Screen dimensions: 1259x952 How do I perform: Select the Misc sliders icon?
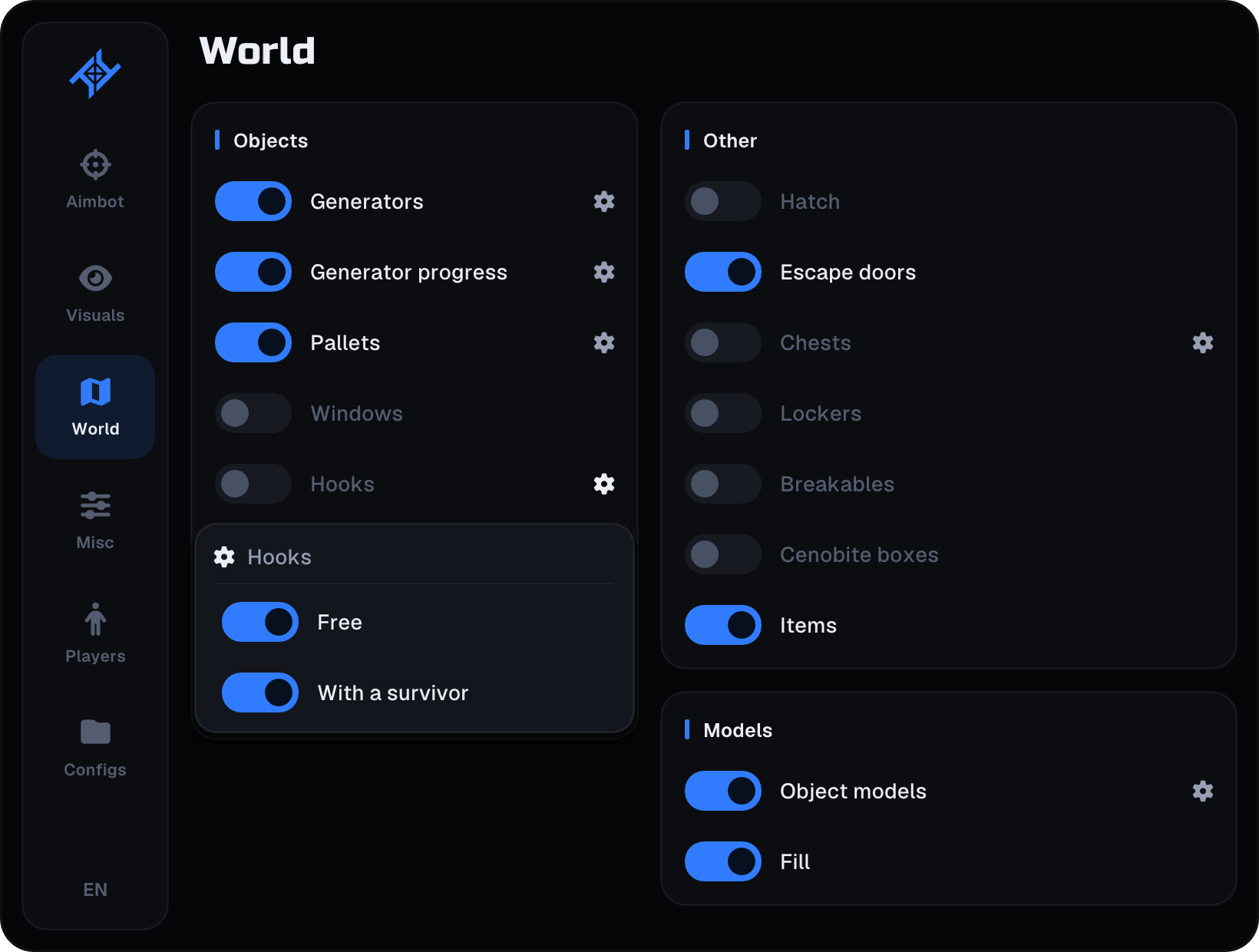[95, 505]
